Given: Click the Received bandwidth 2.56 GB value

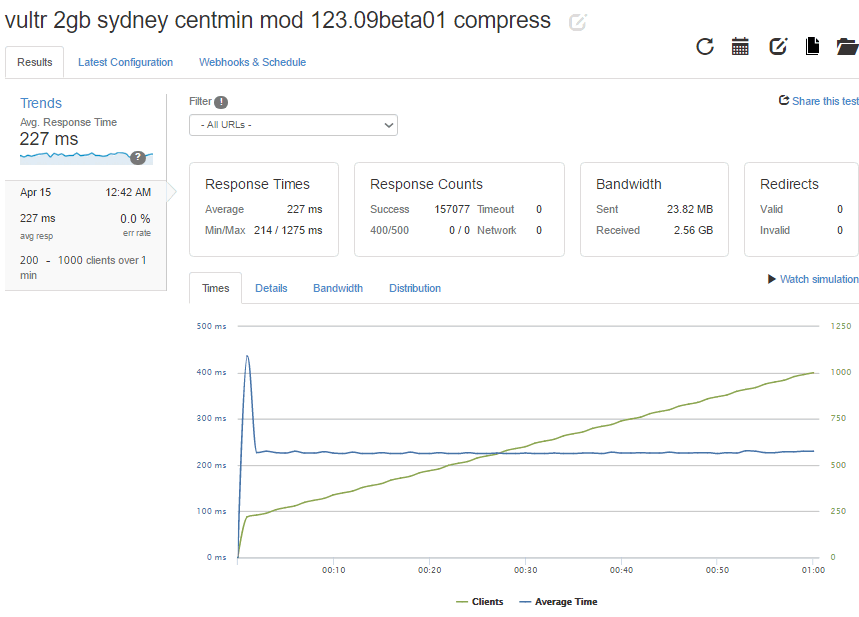Looking at the screenshot, I should (x=693, y=230).
